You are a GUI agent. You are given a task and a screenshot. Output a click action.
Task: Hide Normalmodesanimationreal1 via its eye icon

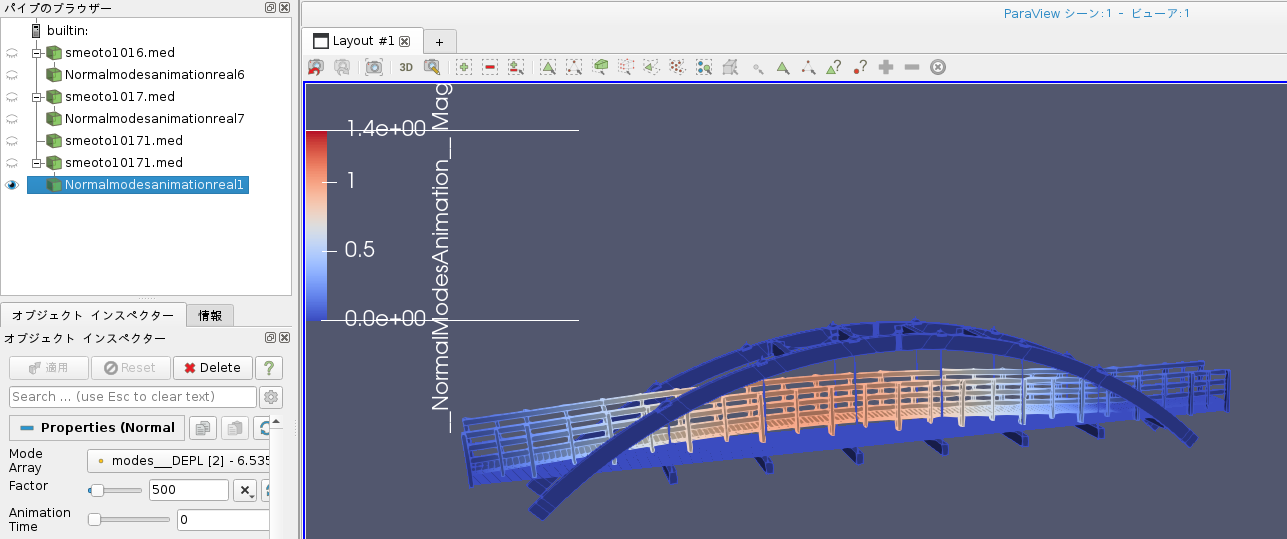pyautogui.click(x=12, y=185)
